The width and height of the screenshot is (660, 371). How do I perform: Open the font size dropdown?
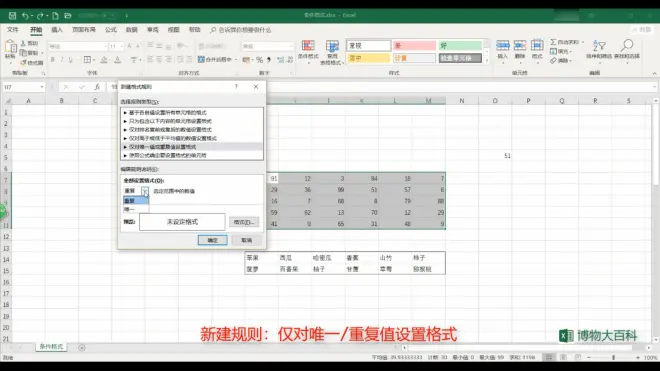[x=122, y=46]
